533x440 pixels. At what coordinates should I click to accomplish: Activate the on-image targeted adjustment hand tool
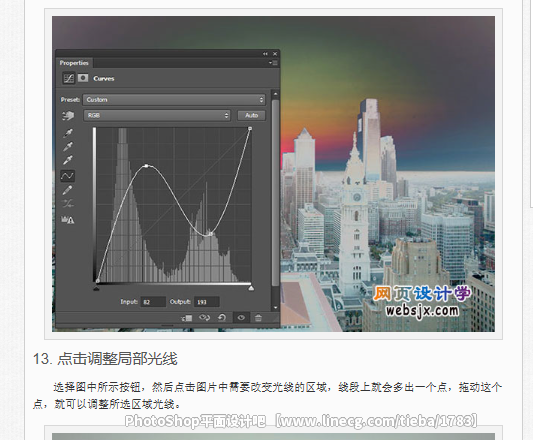pos(68,116)
